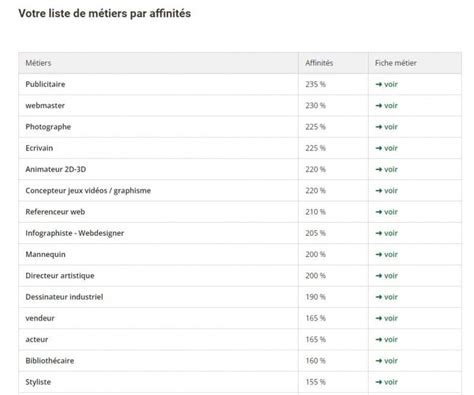Viewport: 474px width, 395px height.
Task: Select the Animateur 2D-3D job name
Action: (56, 169)
